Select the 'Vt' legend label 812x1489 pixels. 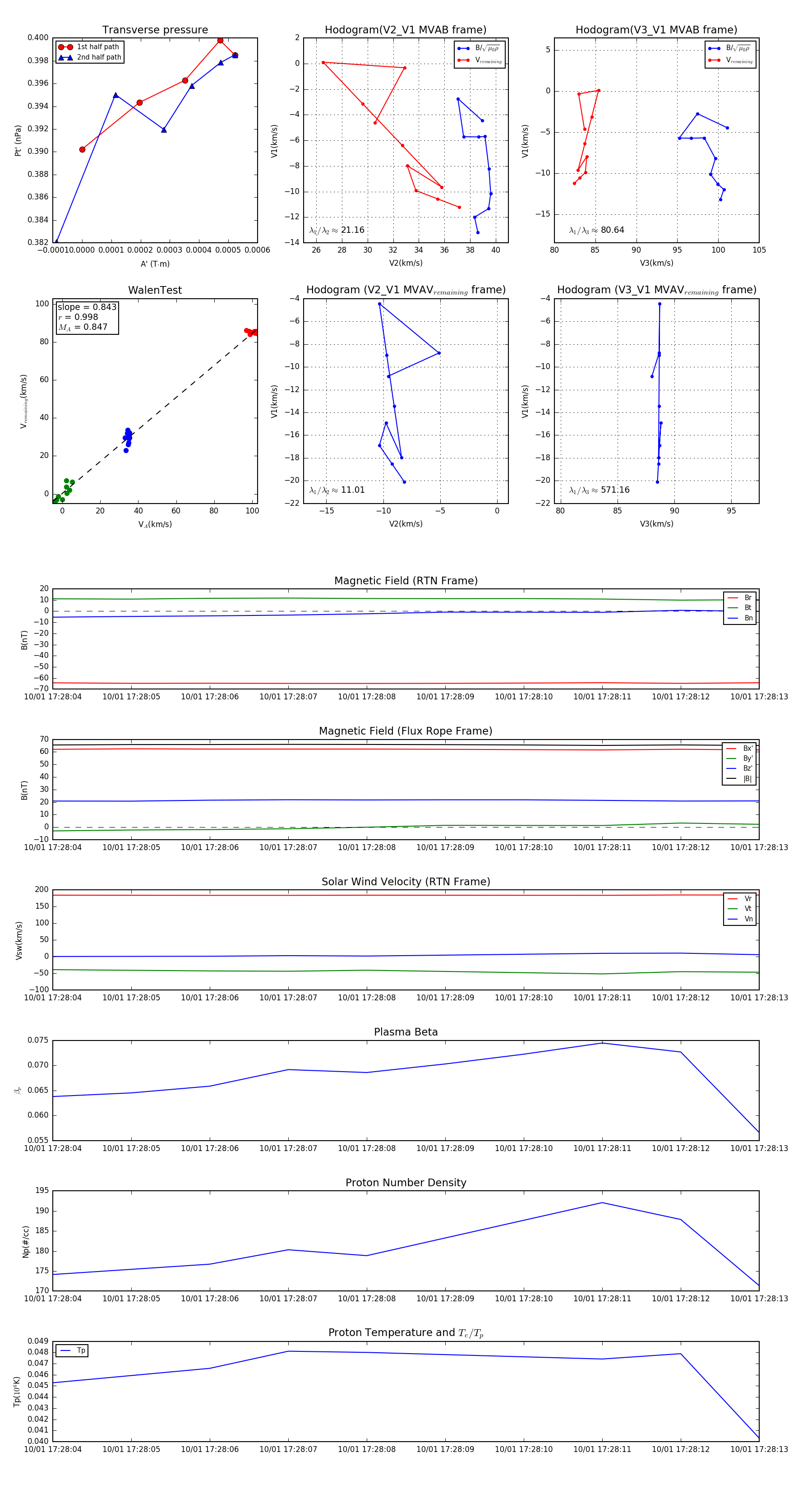click(x=748, y=909)
